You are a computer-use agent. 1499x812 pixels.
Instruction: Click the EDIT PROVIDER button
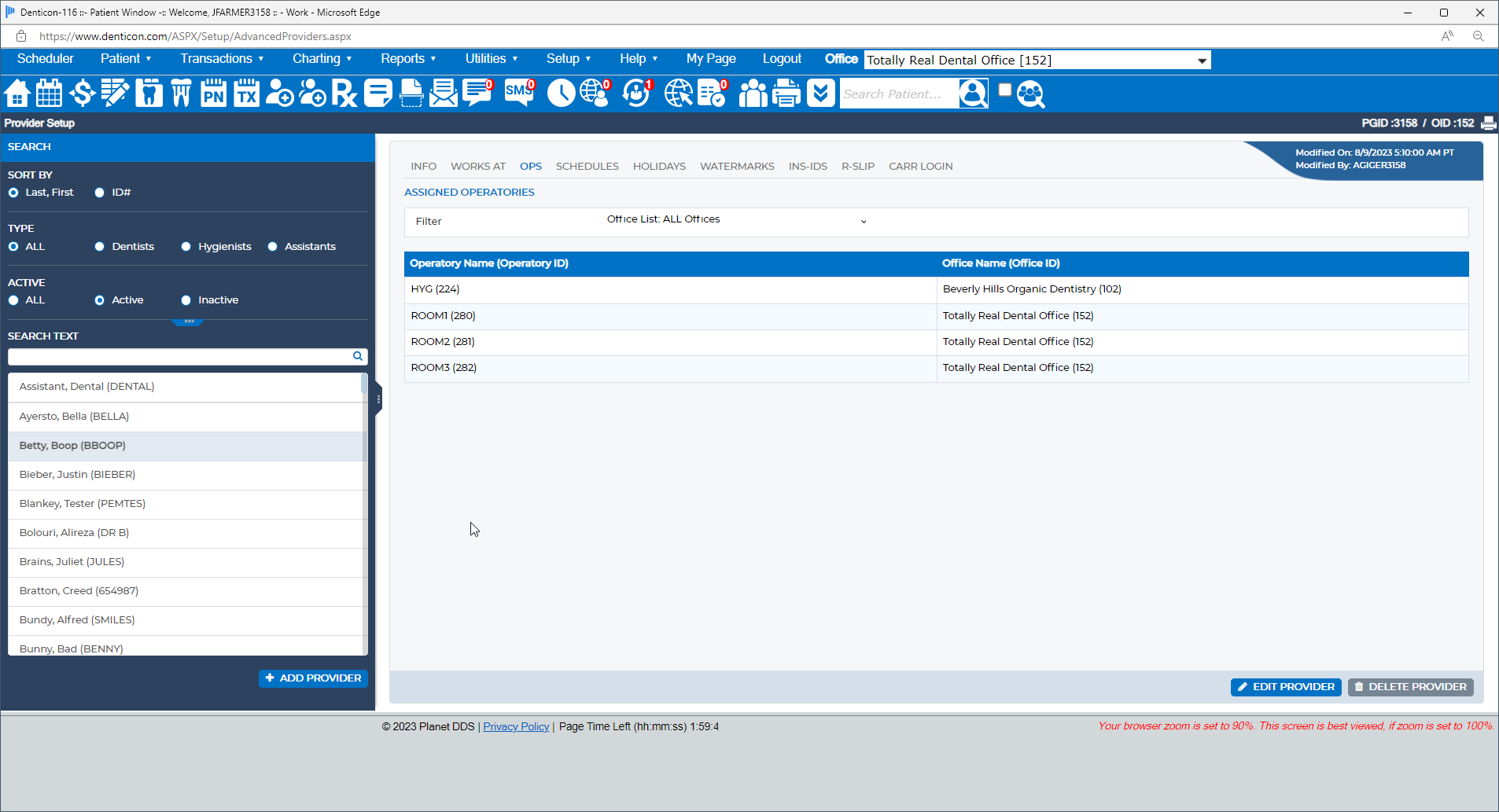[1286, 687]
